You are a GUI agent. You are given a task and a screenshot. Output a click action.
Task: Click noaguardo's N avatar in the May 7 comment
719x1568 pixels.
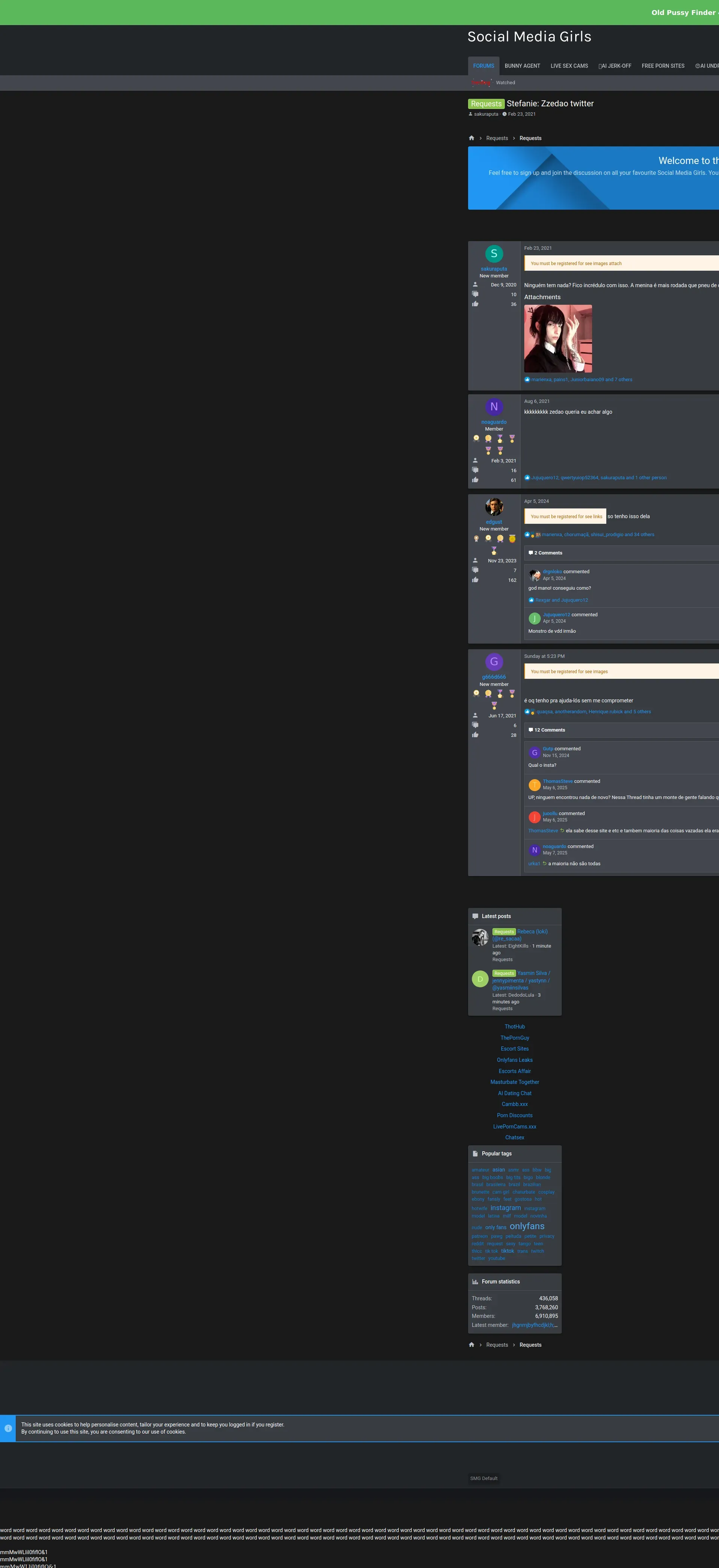534,850
